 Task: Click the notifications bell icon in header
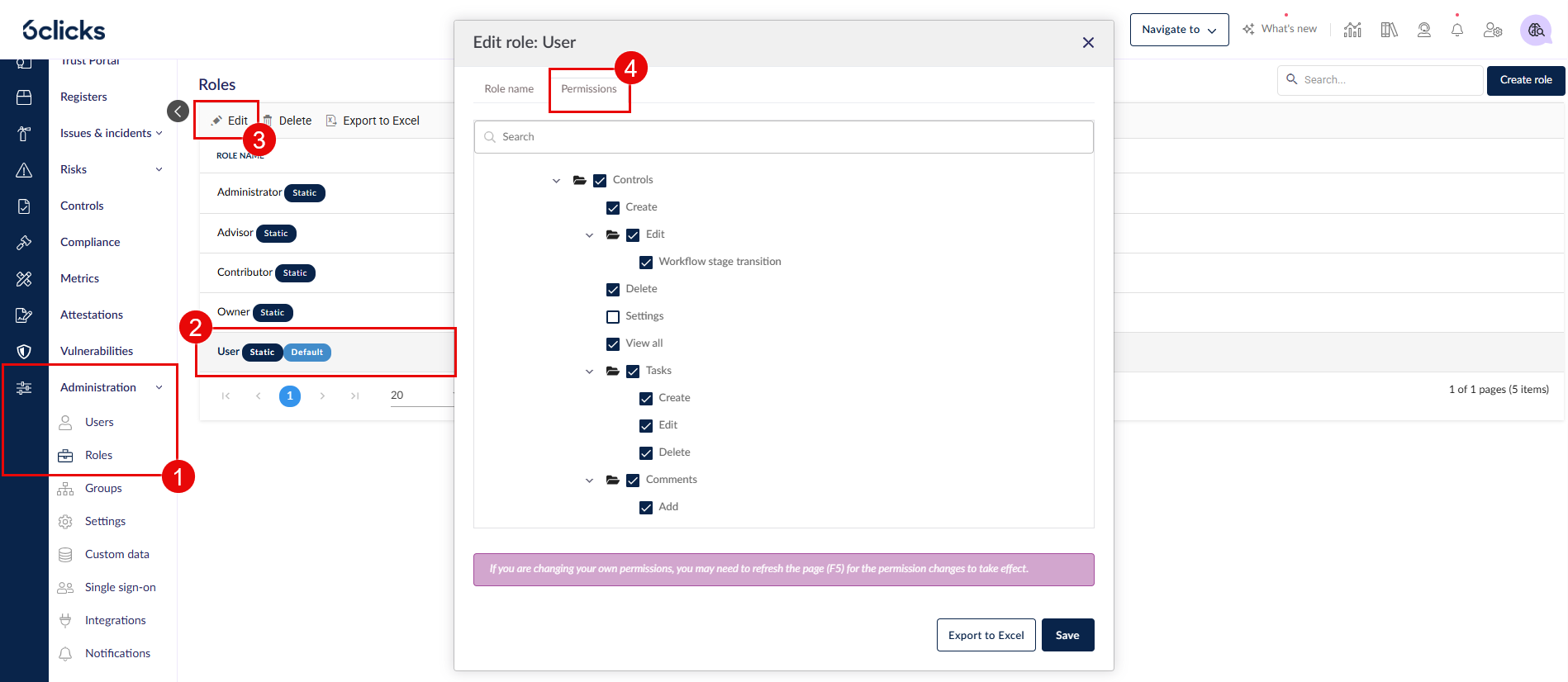point(1457,30)
